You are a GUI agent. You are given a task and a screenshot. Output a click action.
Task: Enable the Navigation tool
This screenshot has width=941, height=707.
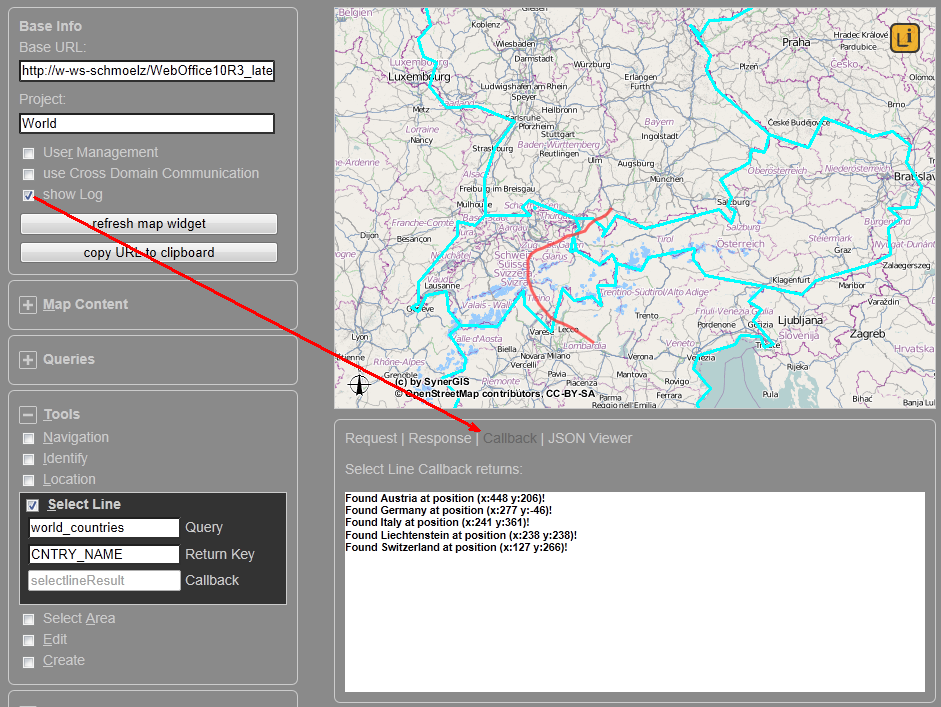point(28,437)
